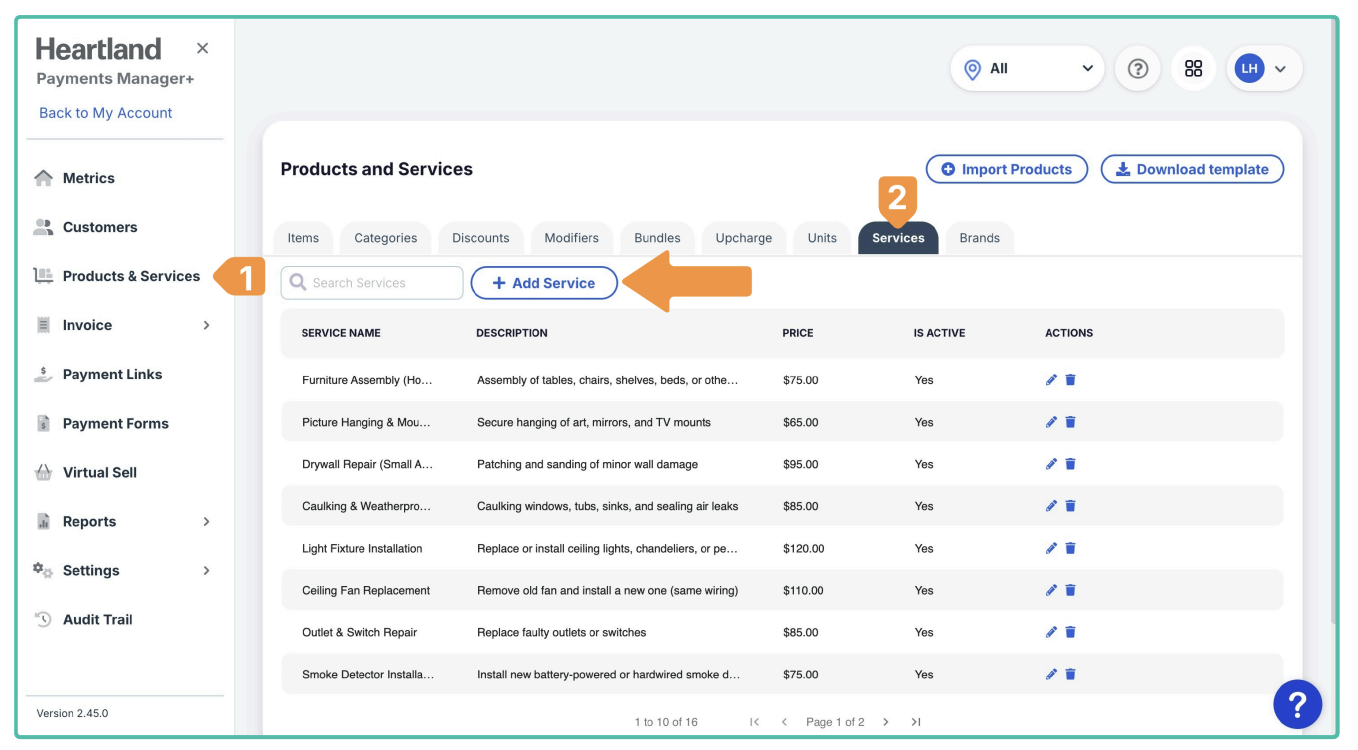Expand the Invoice sidebar submenu

(207, 325)
